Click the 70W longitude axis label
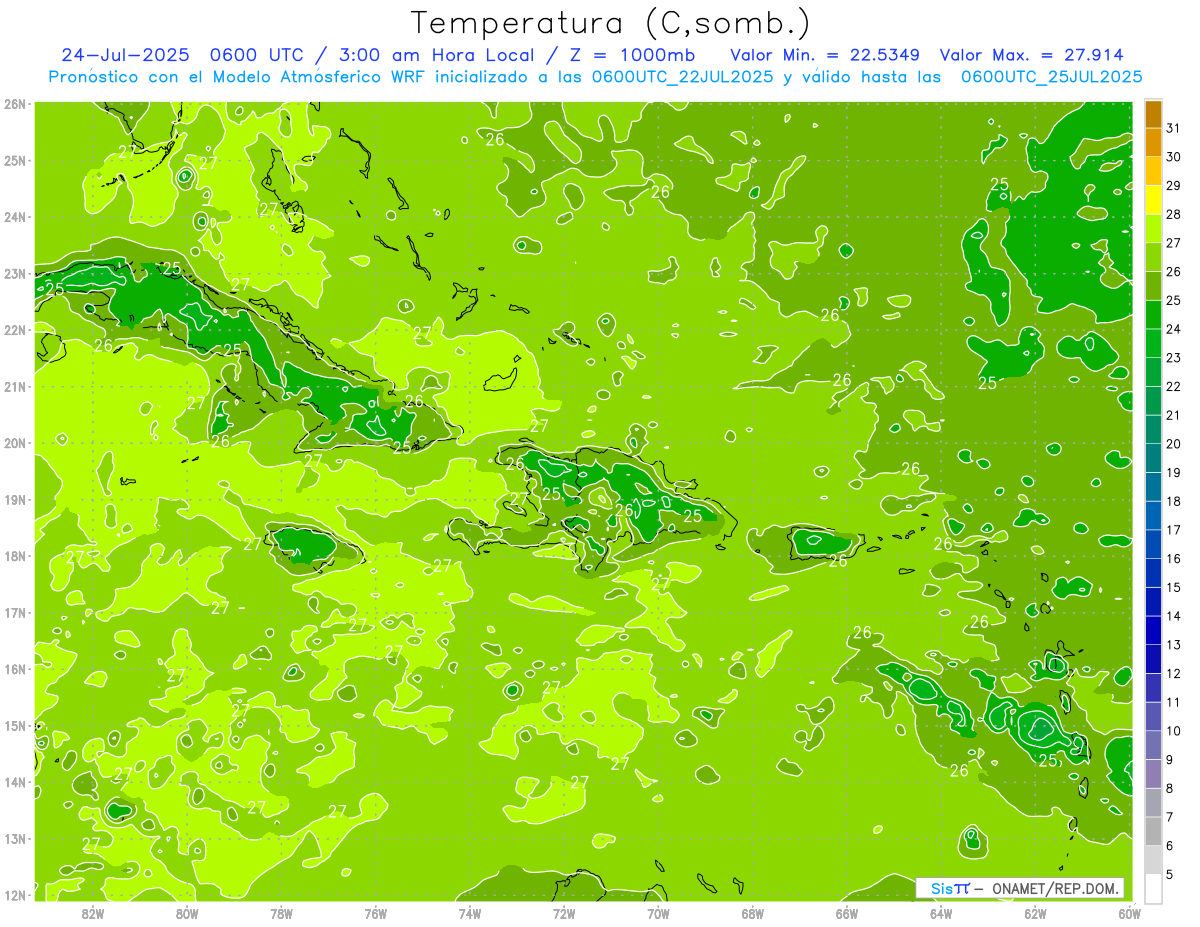This screenshot has height=927, width=1200. (658, 913)
